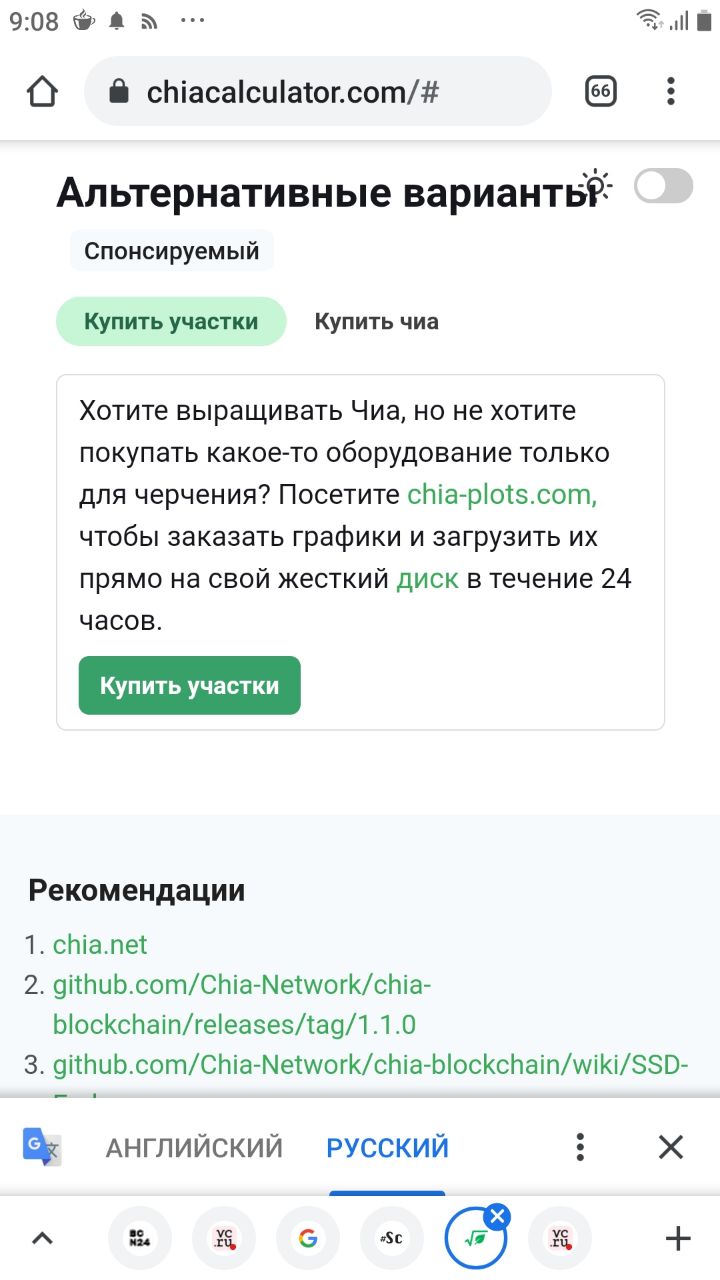720x1280 pixels.
Task: Switch to the Купить чиа tab
Action: point(376,322)
